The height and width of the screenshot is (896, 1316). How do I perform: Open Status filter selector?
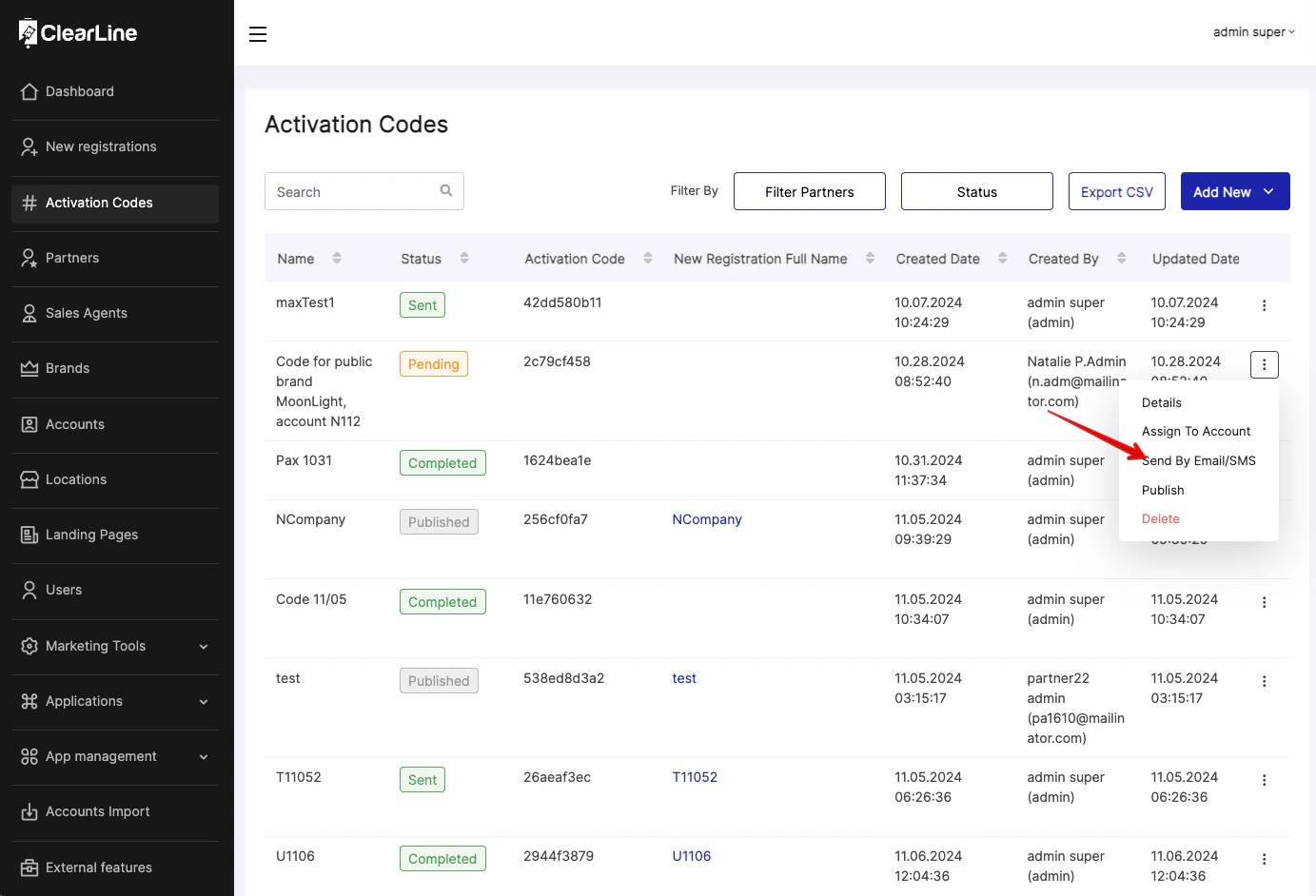[977, 191]
